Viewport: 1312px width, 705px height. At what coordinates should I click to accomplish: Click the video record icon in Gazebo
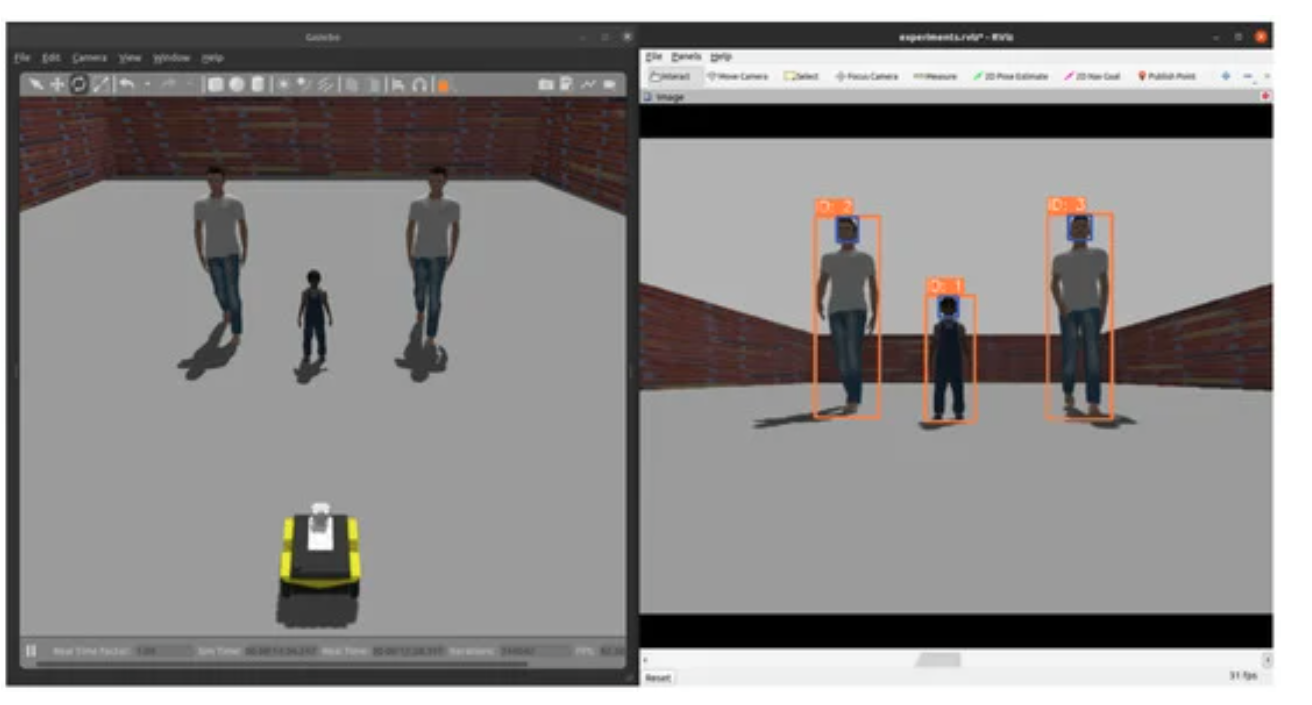pos(609,85)
